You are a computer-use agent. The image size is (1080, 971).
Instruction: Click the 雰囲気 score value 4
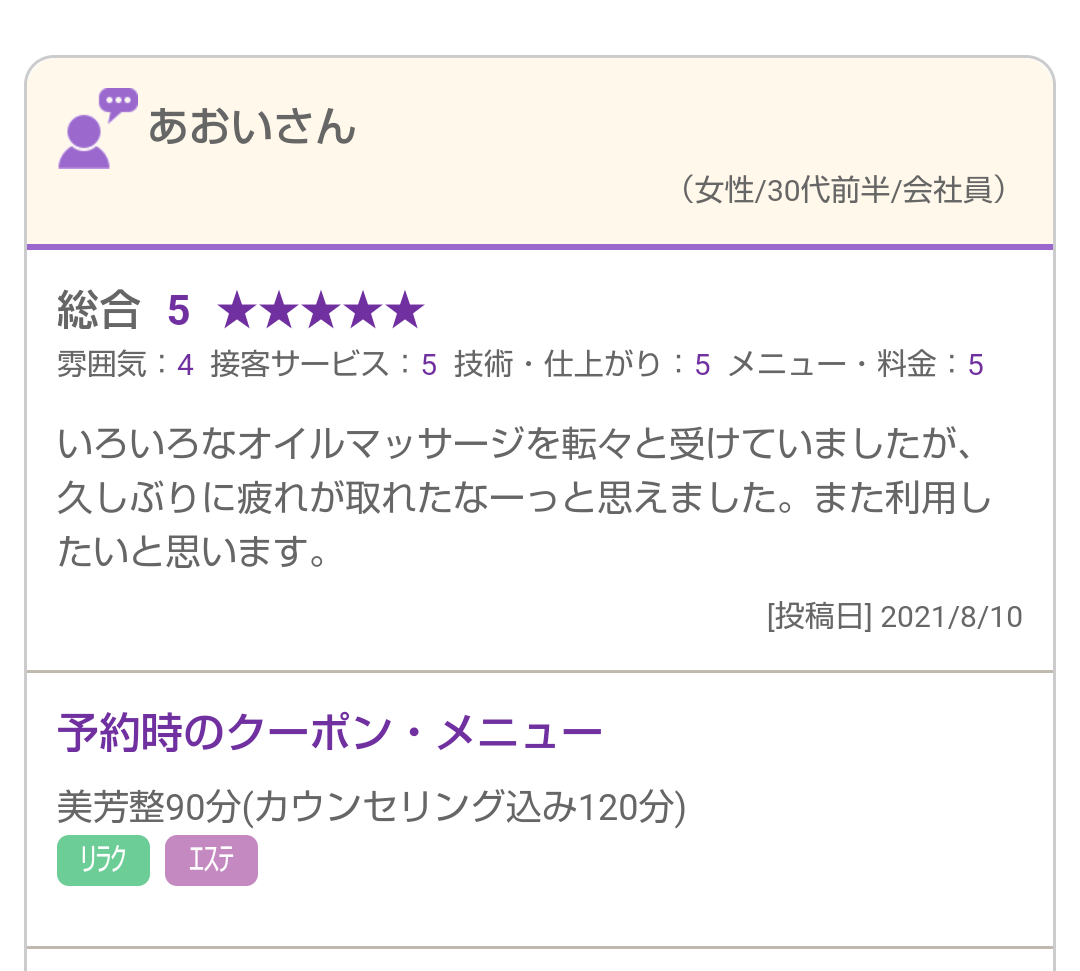[x=185, y=365]
